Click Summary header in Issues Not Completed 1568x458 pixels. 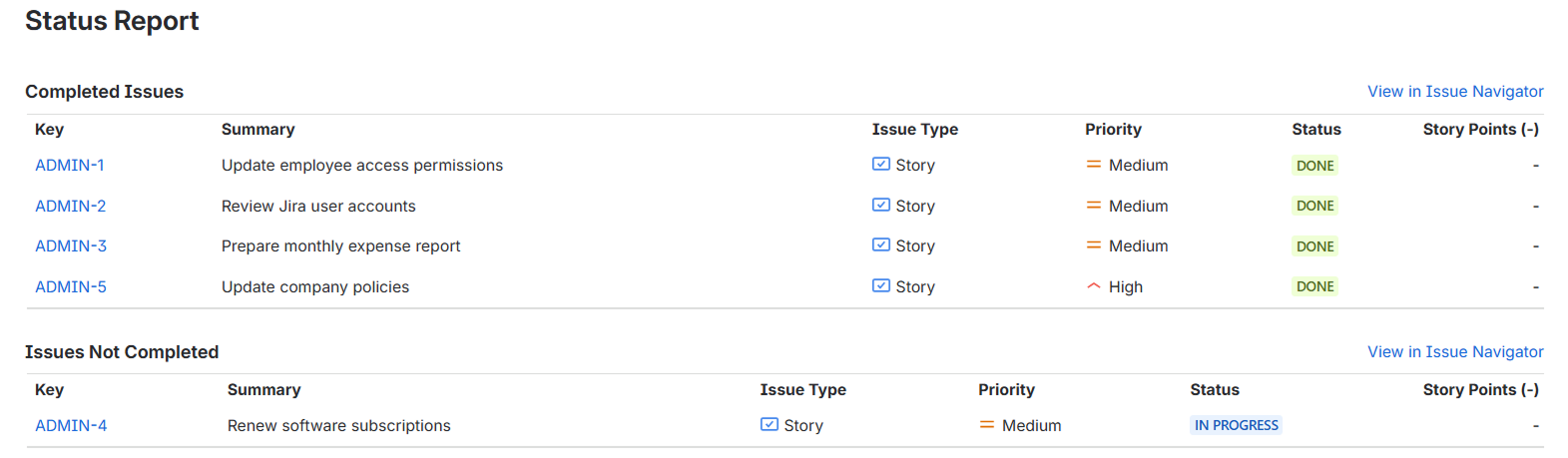[264, 390]
